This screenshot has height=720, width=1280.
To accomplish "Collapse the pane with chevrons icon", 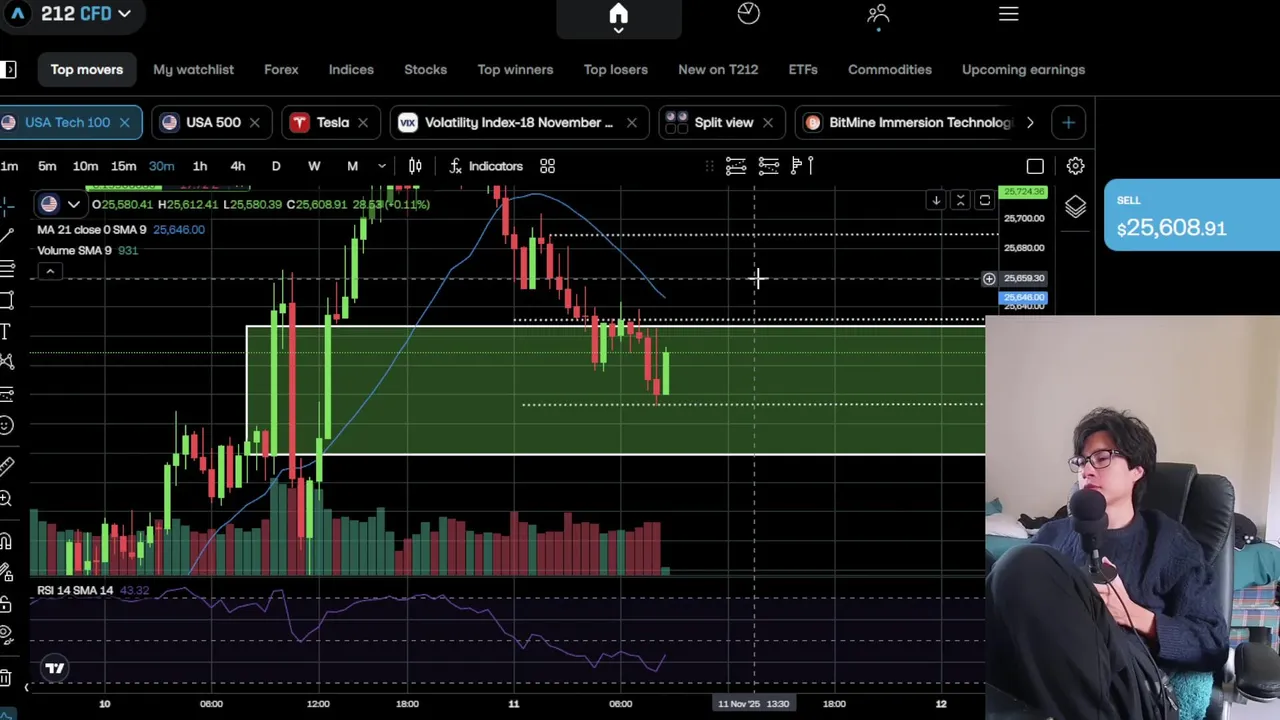I will (960, 201).
